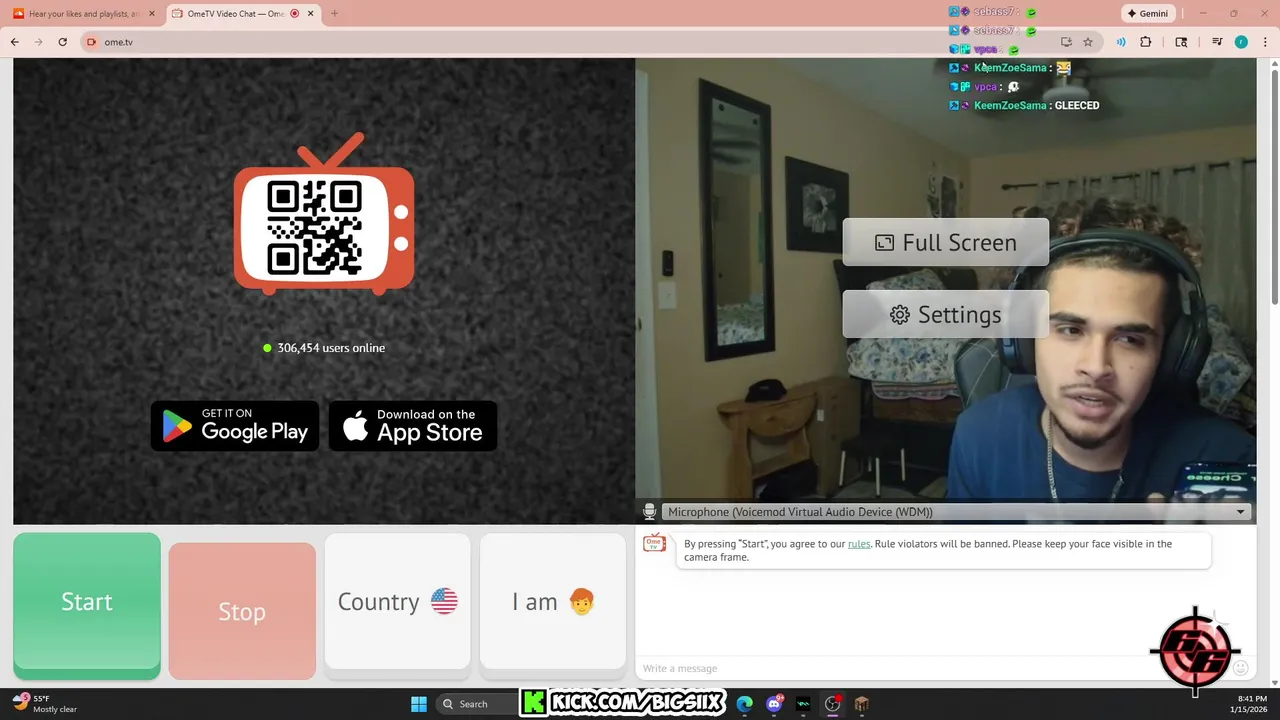The width and height of the screenshot is (1280, 720).
Task: Open the Chrome three-dot menu
Action: (x=1265, y=42)
